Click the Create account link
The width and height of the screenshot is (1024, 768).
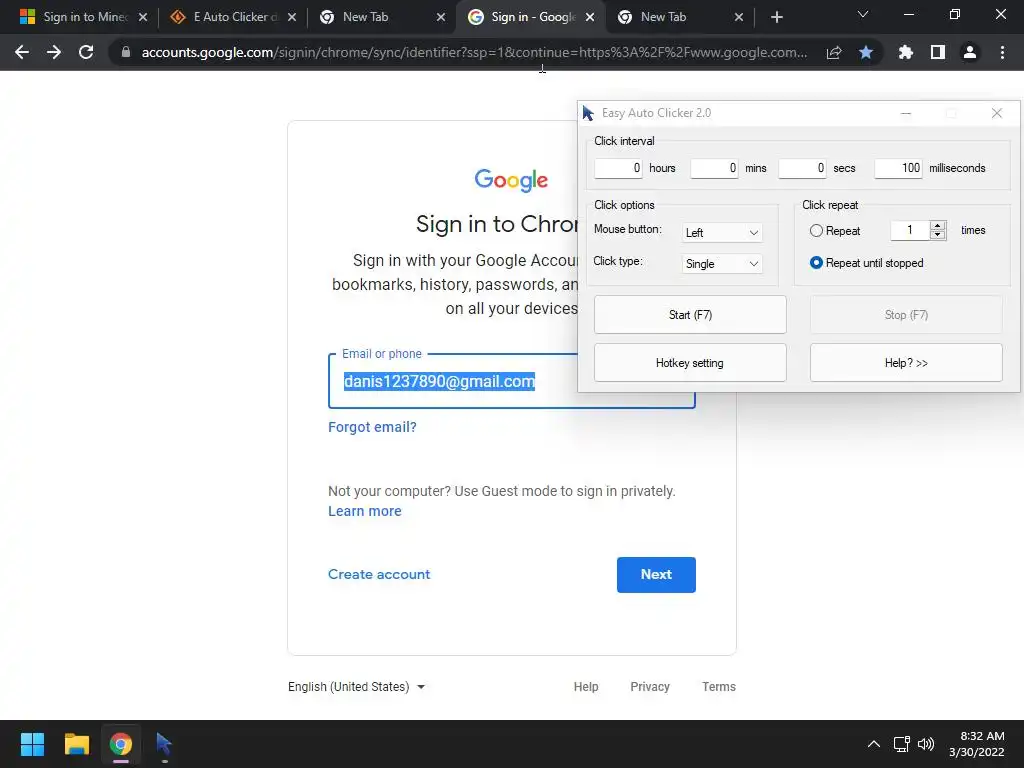[x=379, y=574]
